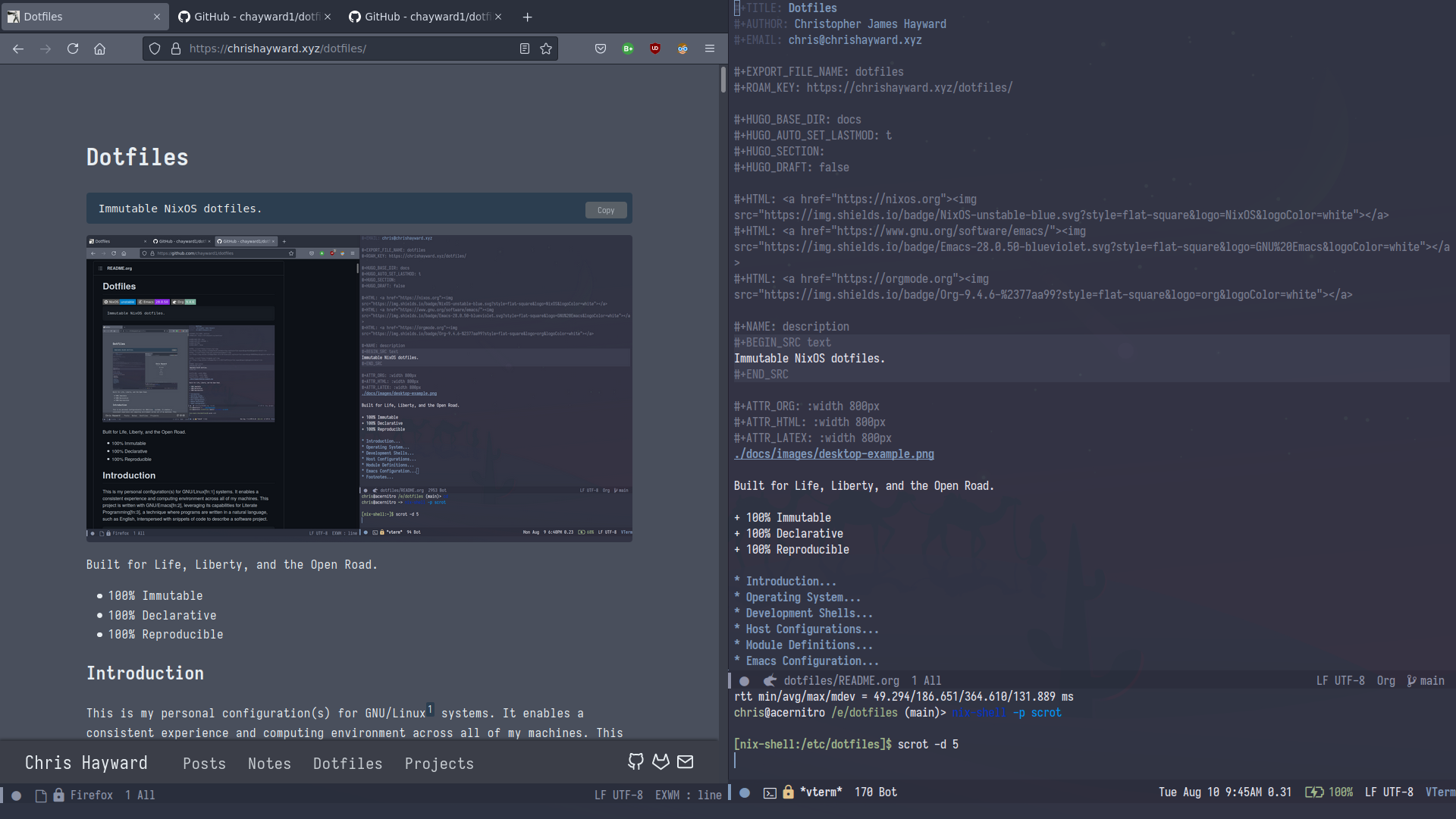The width and height of the screenshot is (1456, 819).
Task: Click the Notes navigation link
Action: pyautogui.click(x=269, y=762)
